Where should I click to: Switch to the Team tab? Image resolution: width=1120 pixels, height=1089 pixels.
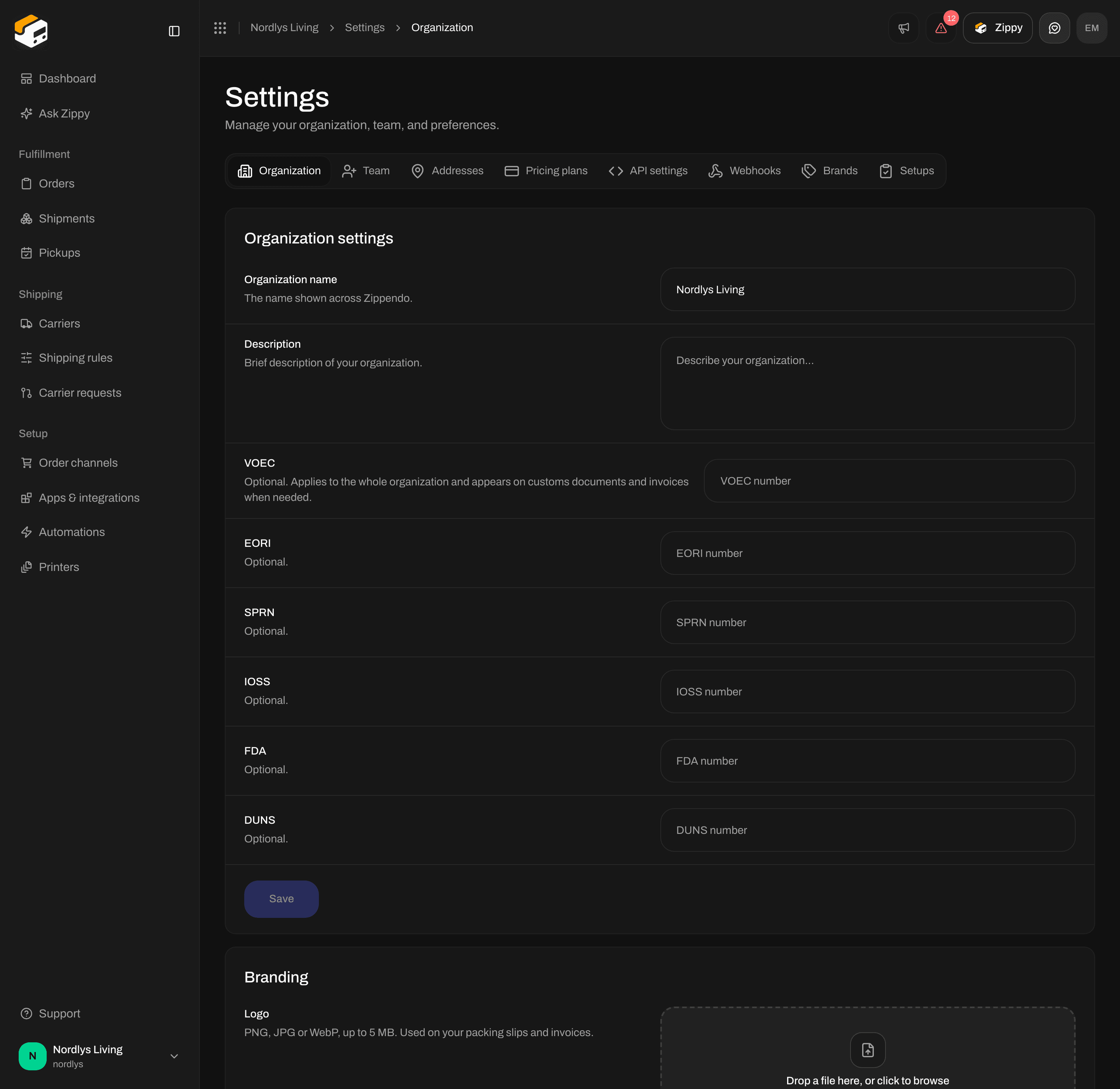[x=366, y=170]
